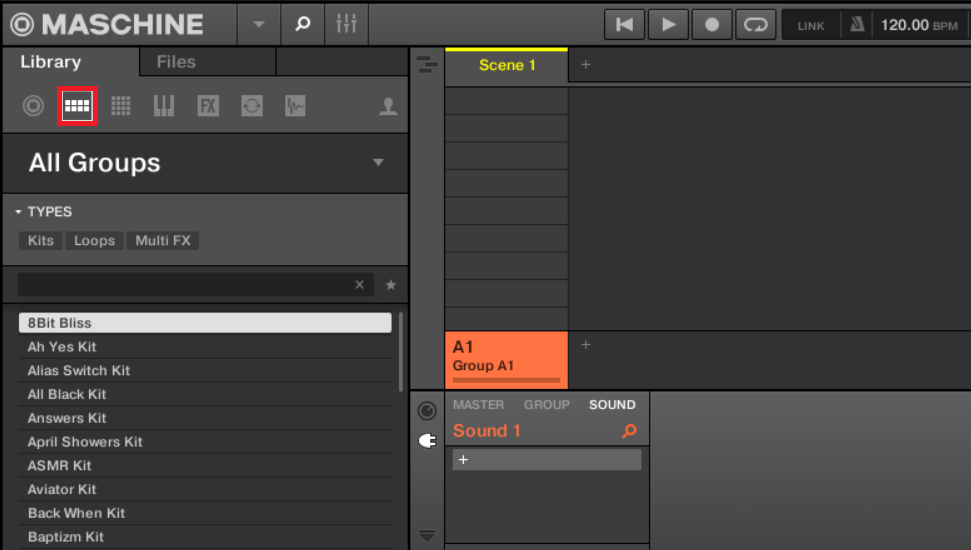
Task: Select 8Bit Bliss in results
Action: pyautogui.click(x=205, y=323)
